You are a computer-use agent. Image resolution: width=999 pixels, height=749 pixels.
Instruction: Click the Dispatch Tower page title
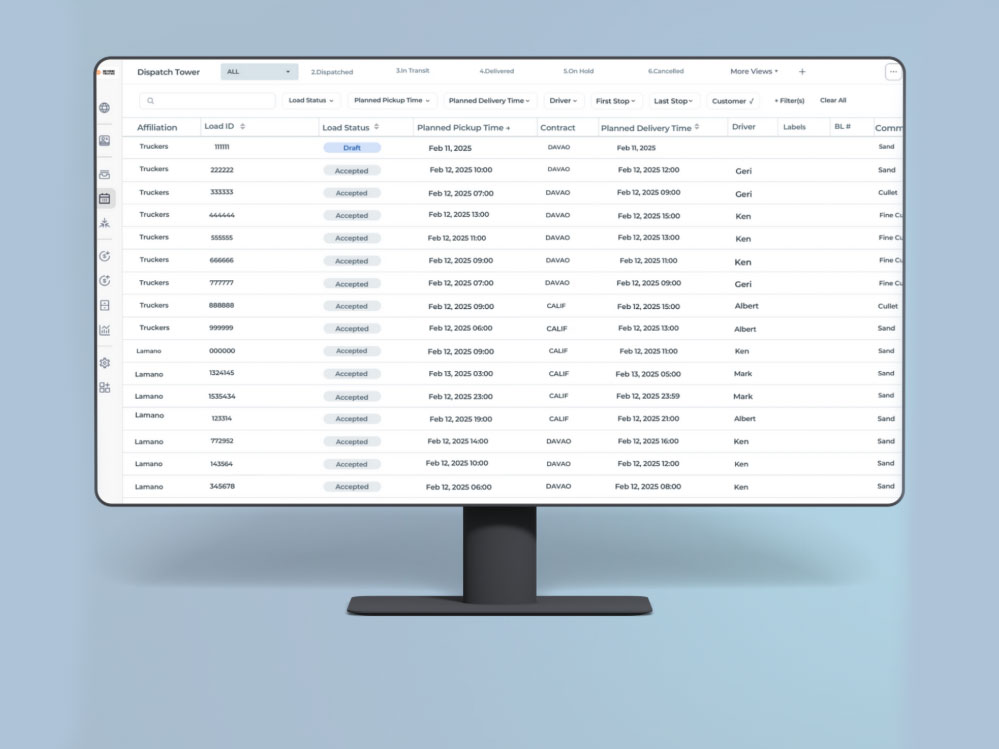168,72
